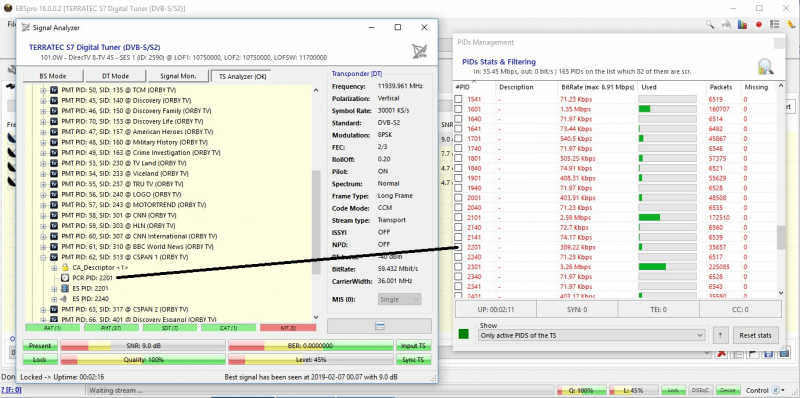This screenshot has width=800, height=398.
Task: Click the Present status button
Action: click(x=40, y=346)
